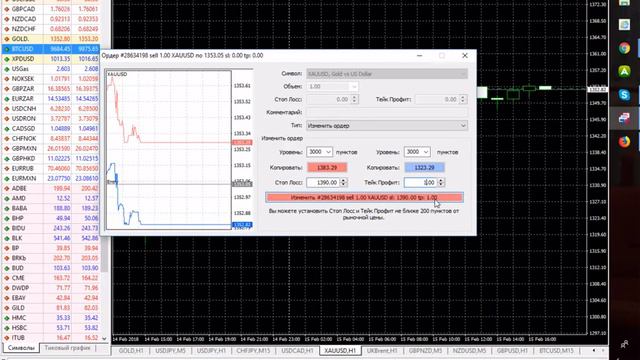Copy the blue 1323.29 level to Take Profit

424,167
